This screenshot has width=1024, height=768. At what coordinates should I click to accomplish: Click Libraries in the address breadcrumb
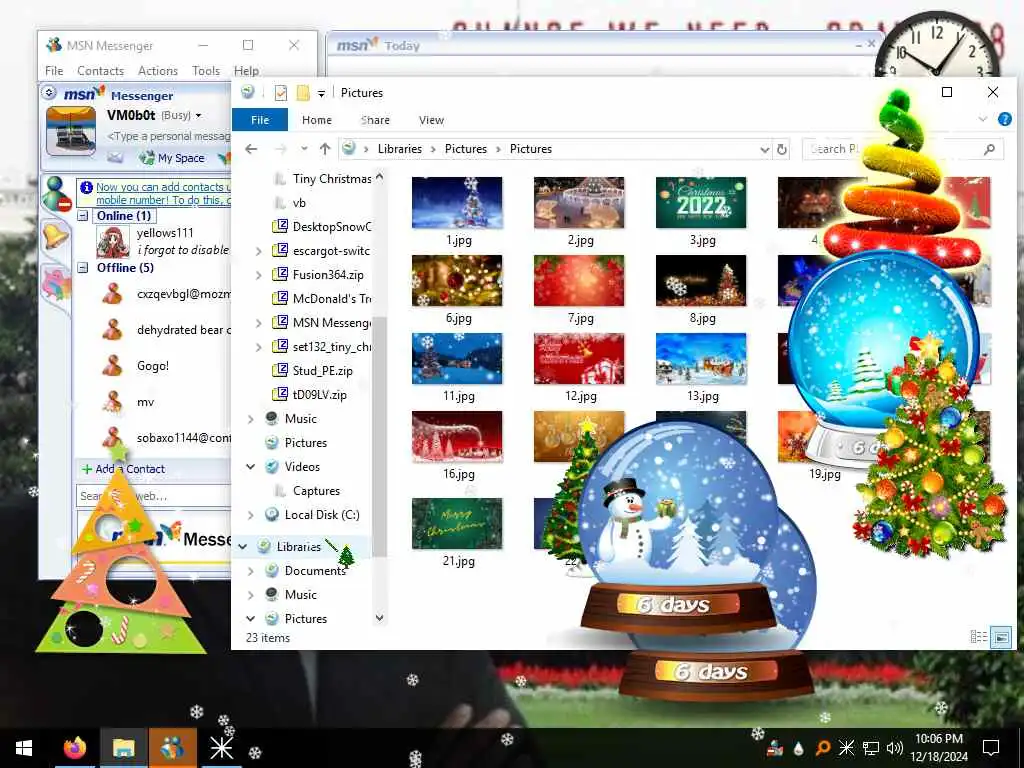(x=400, y=149)
